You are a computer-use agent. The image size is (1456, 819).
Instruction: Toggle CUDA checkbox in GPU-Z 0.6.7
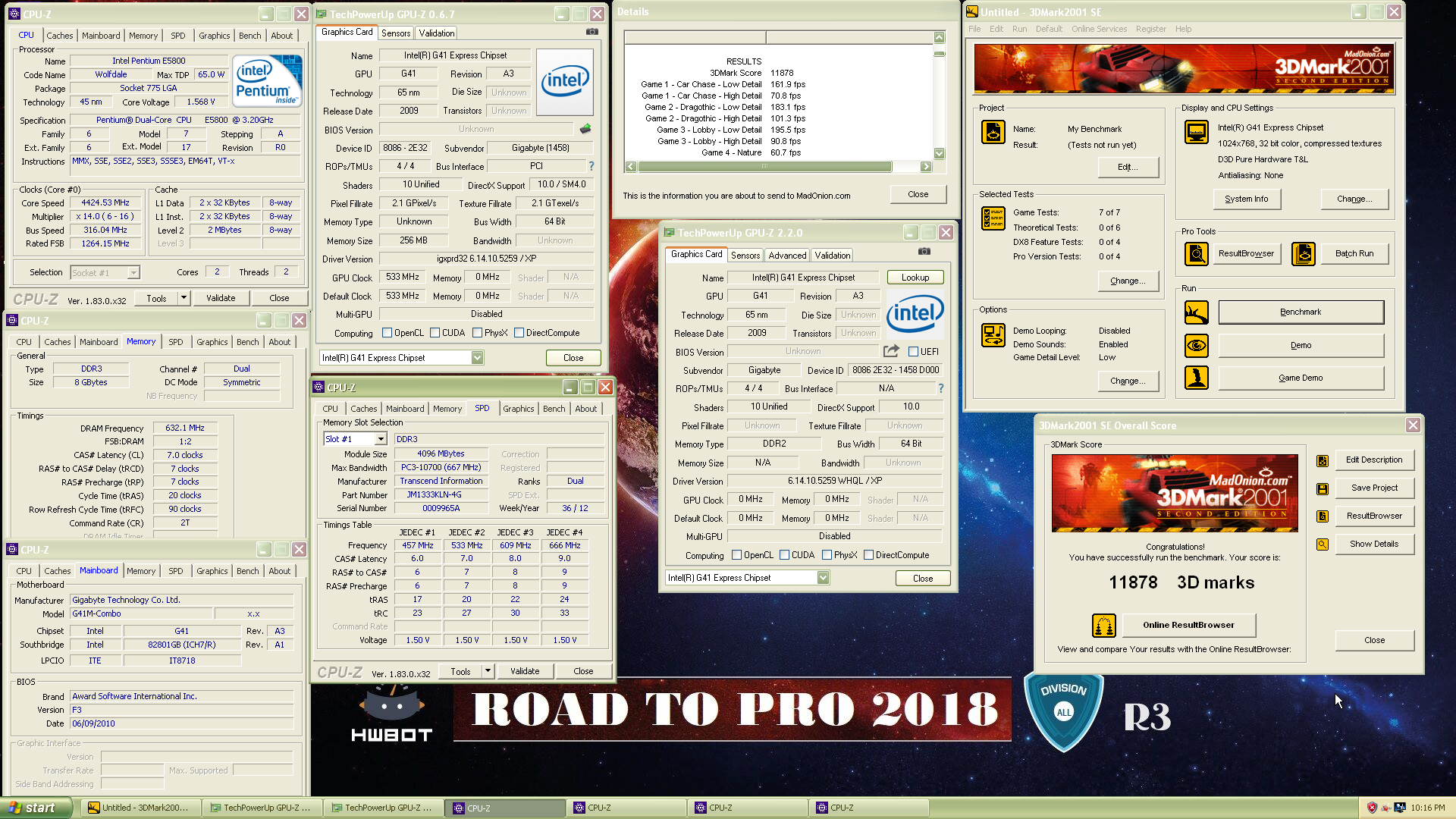(x=435, y=333)
